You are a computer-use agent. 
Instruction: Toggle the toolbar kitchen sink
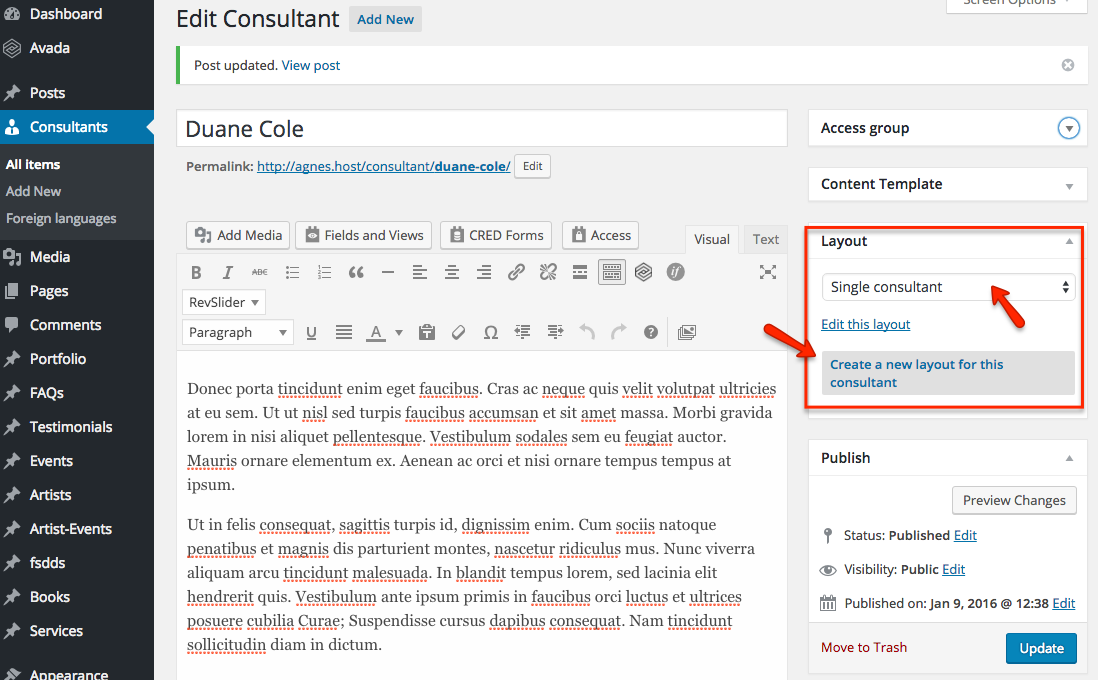(x=612, y=272)
